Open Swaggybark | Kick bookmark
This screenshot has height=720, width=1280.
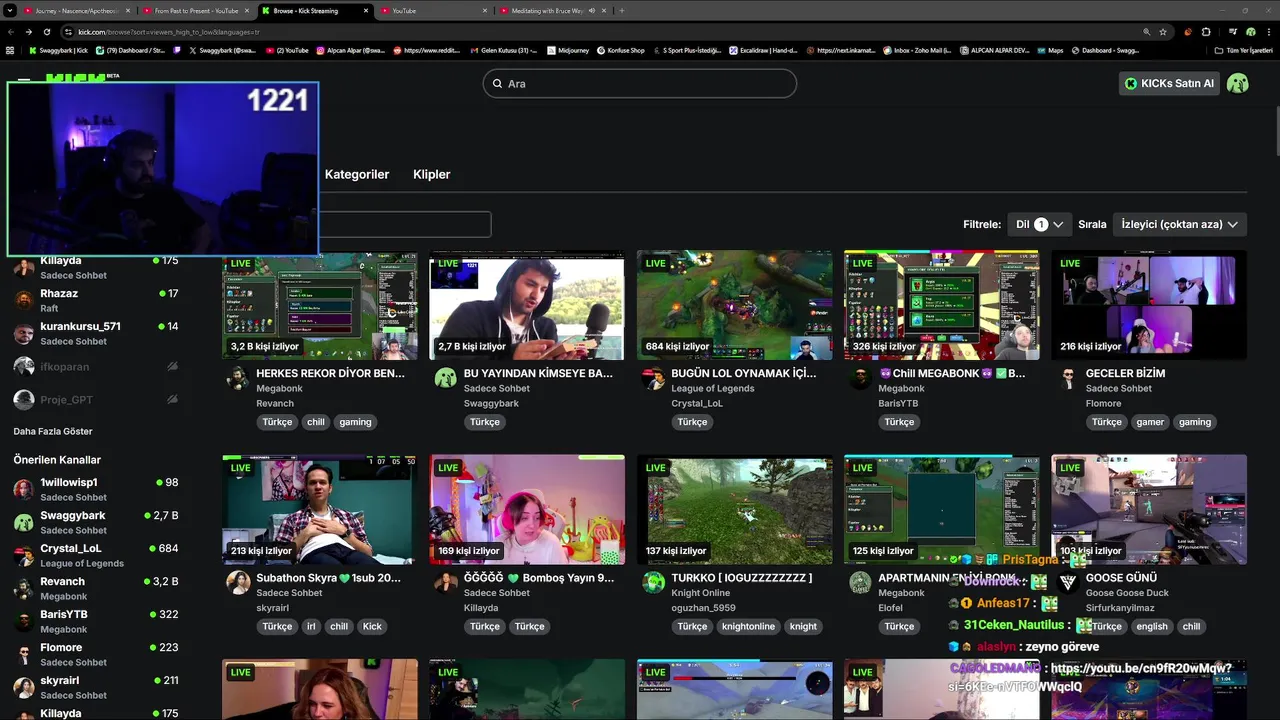(59, 50)
